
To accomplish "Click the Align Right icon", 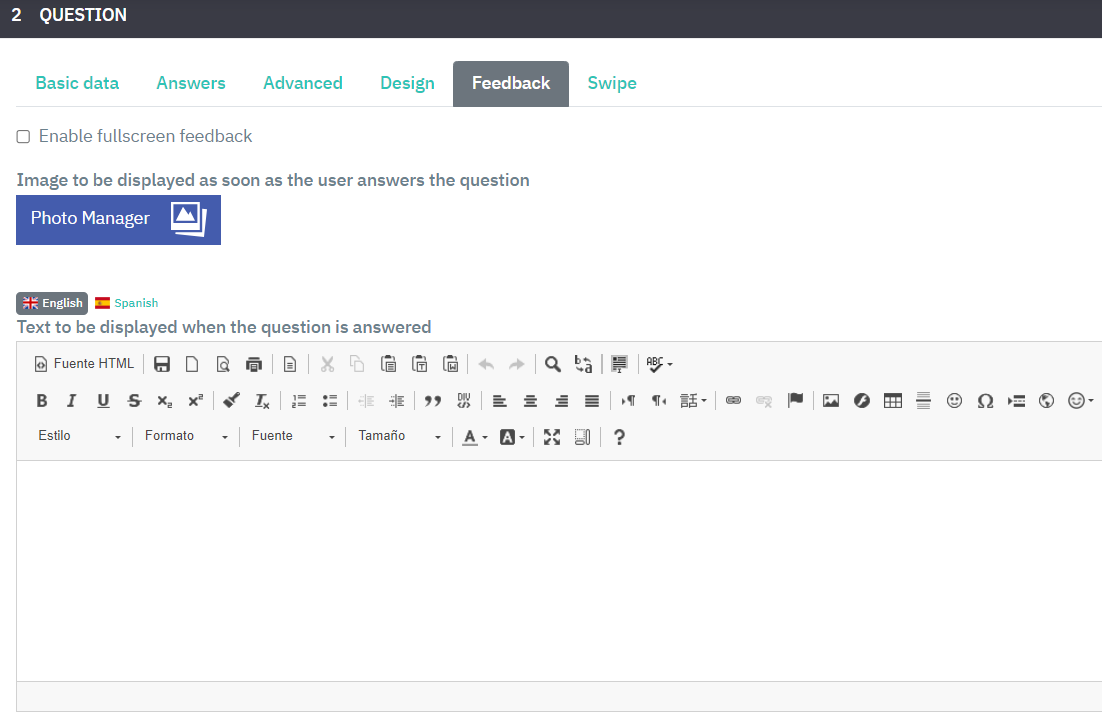I will (562, 400).
